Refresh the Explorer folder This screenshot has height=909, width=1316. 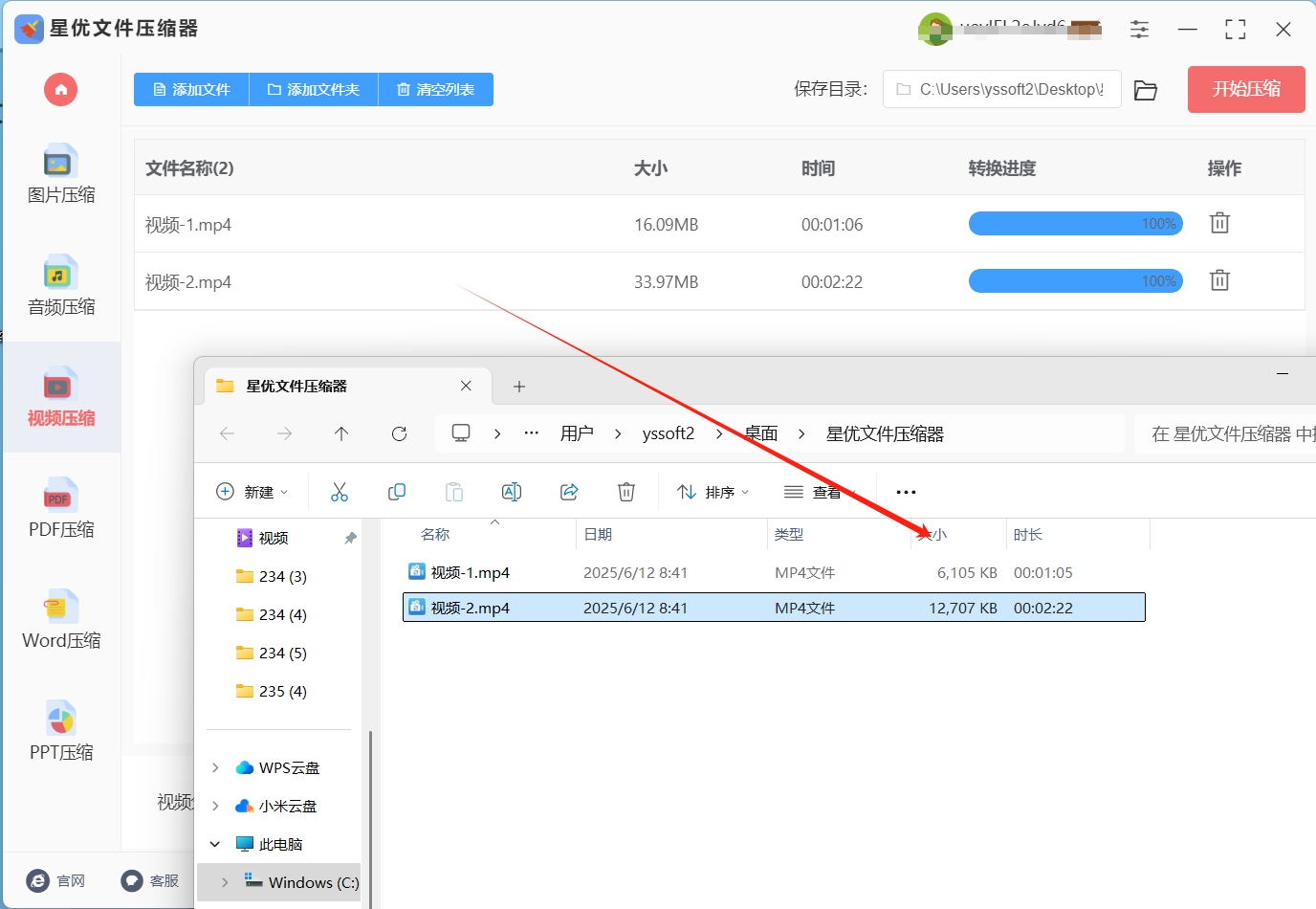pyautogui.click(x=399, y=433)
